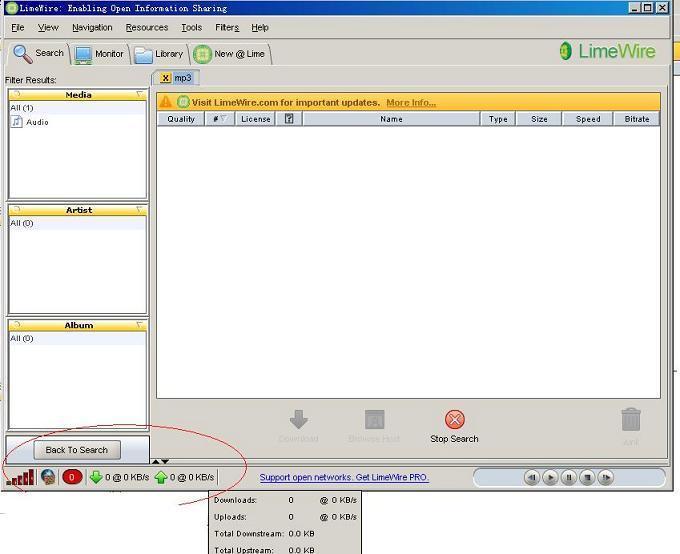Screen dimensions: 680x554
Task: Select All (0) in Artist filter
Action: (x=78, y=223)
